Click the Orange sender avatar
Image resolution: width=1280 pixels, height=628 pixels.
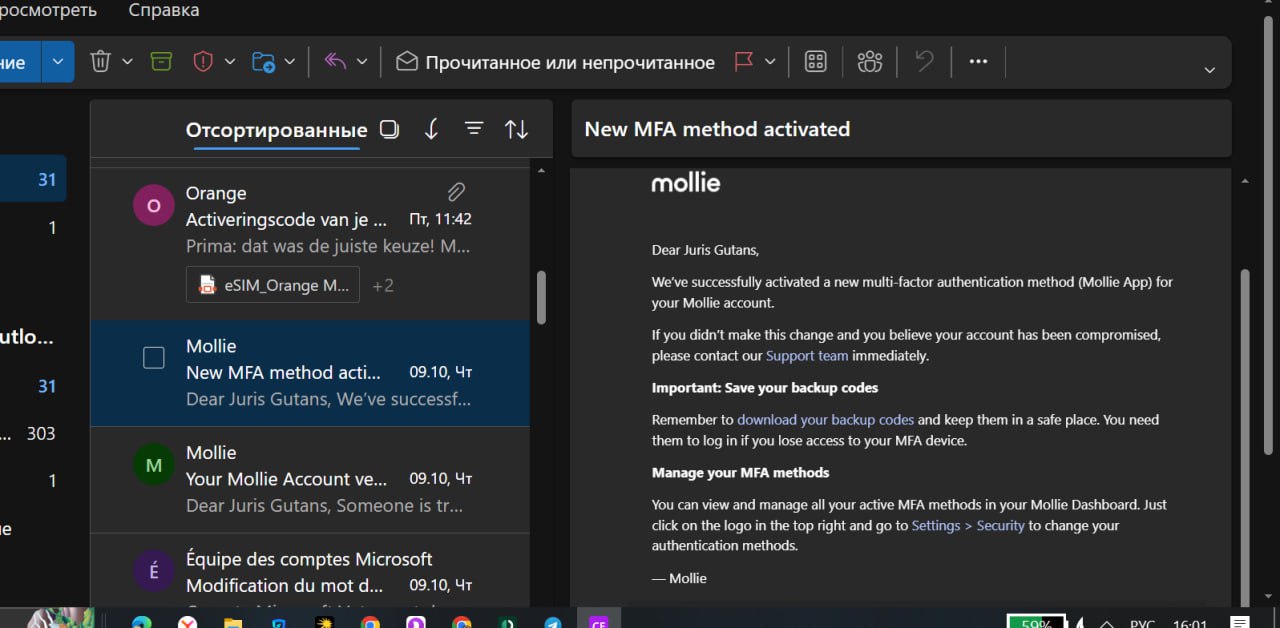(153, 206)
